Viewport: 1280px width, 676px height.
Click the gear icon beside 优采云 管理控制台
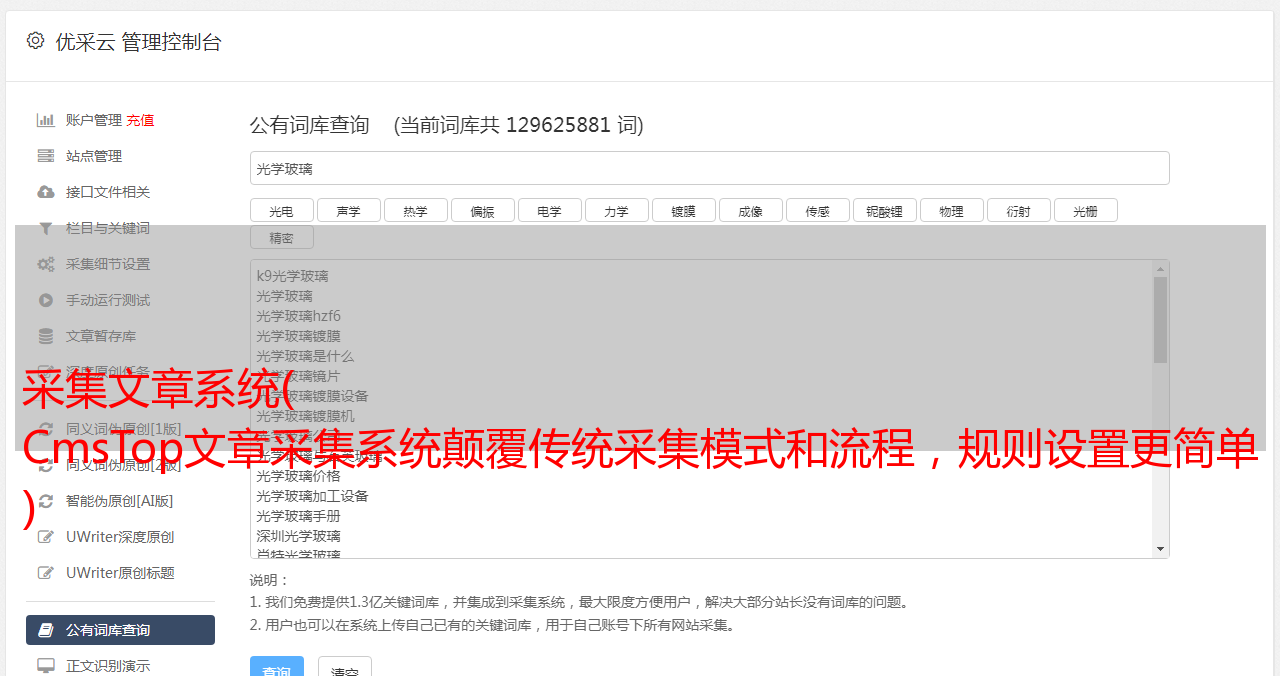point(36,41)
